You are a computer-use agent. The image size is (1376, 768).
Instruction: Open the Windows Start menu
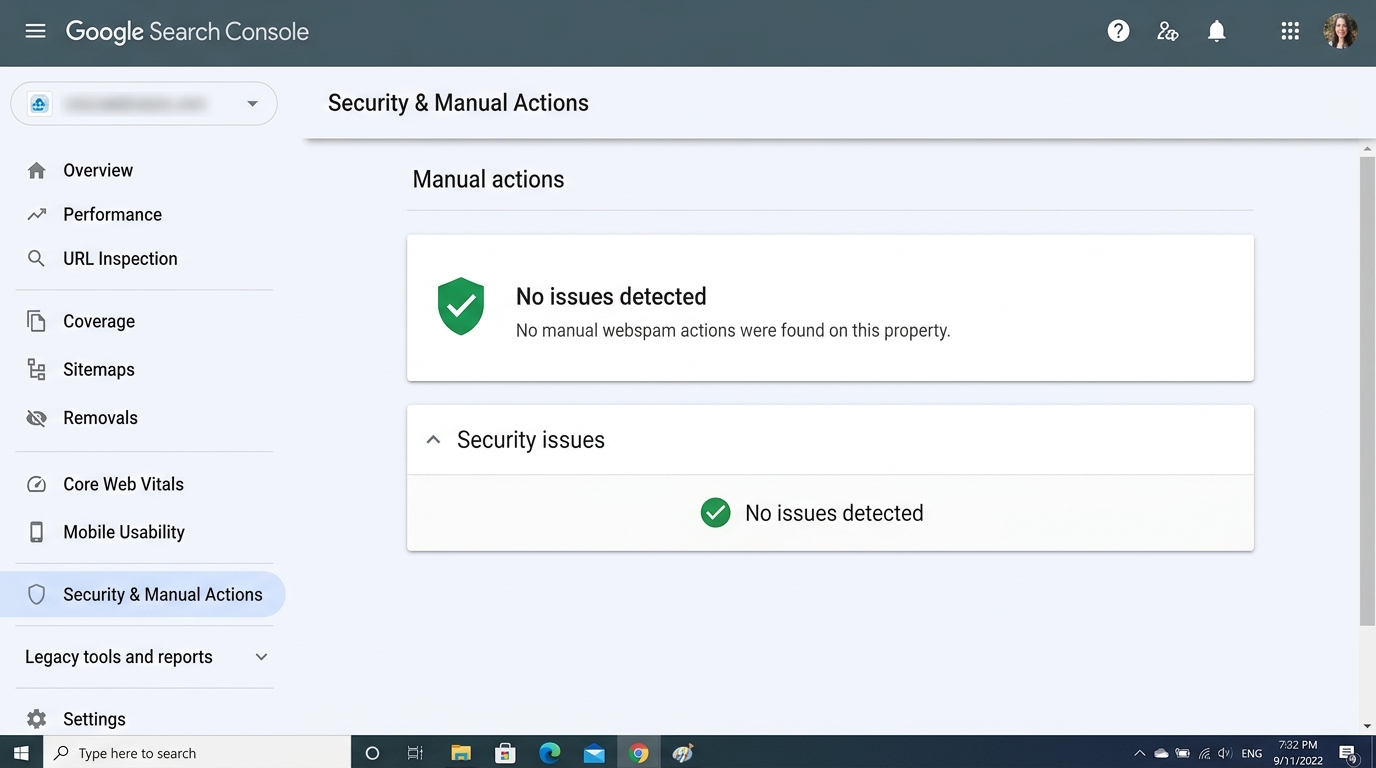21,753
